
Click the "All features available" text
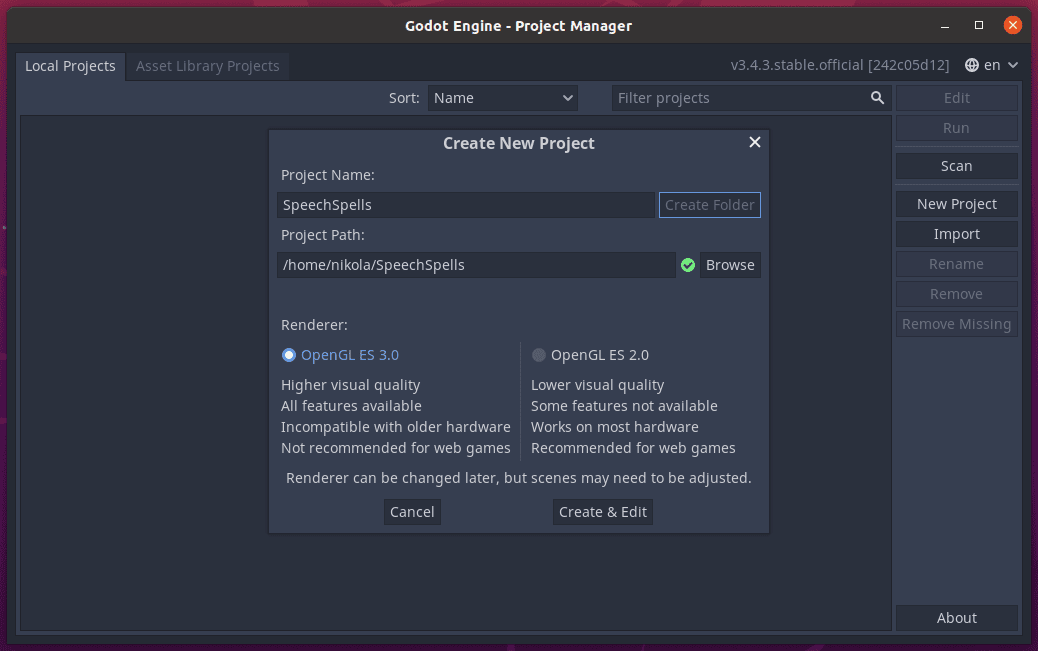[351, 406]
